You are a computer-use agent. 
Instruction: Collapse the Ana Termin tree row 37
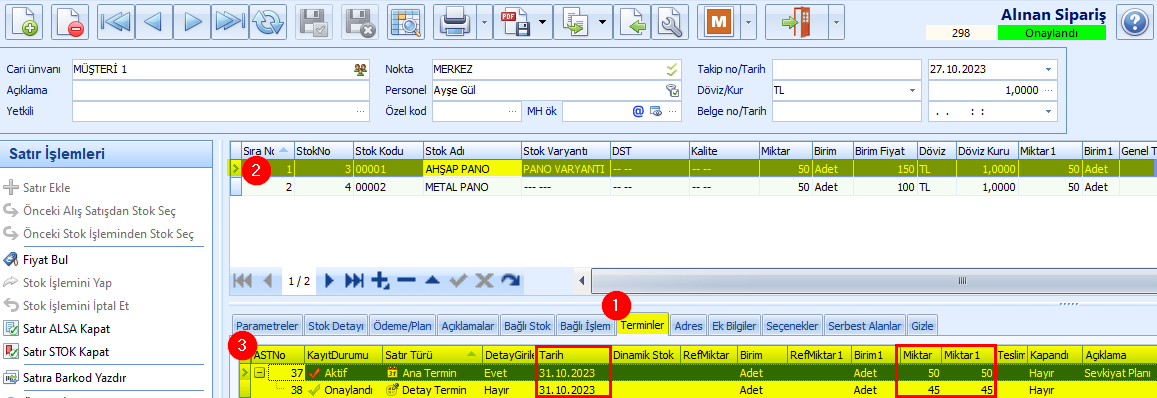(260, 373)
